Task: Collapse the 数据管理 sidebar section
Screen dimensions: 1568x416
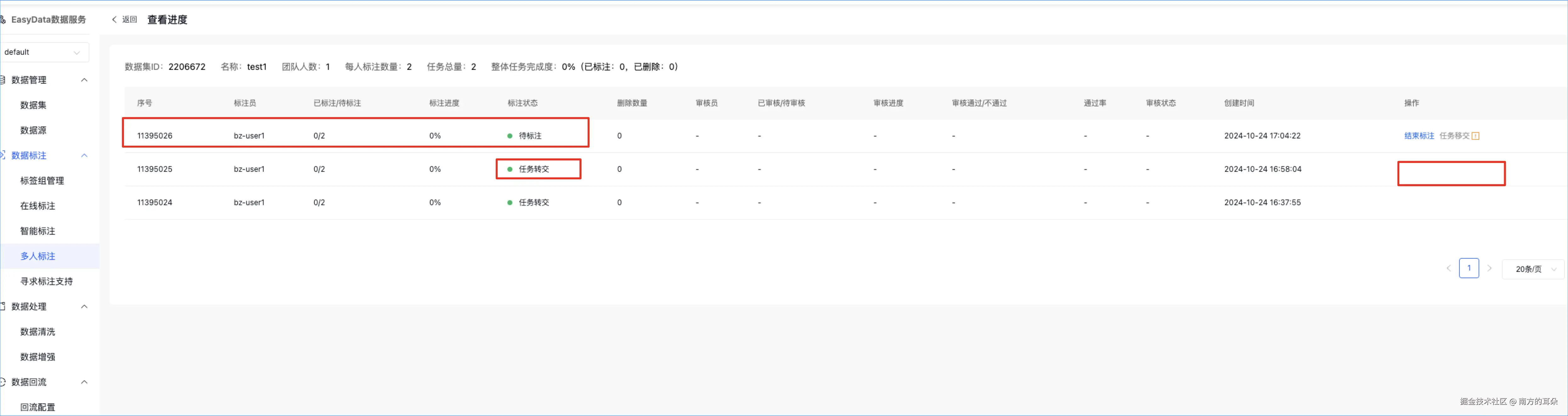Action: [x=84, y=80]
